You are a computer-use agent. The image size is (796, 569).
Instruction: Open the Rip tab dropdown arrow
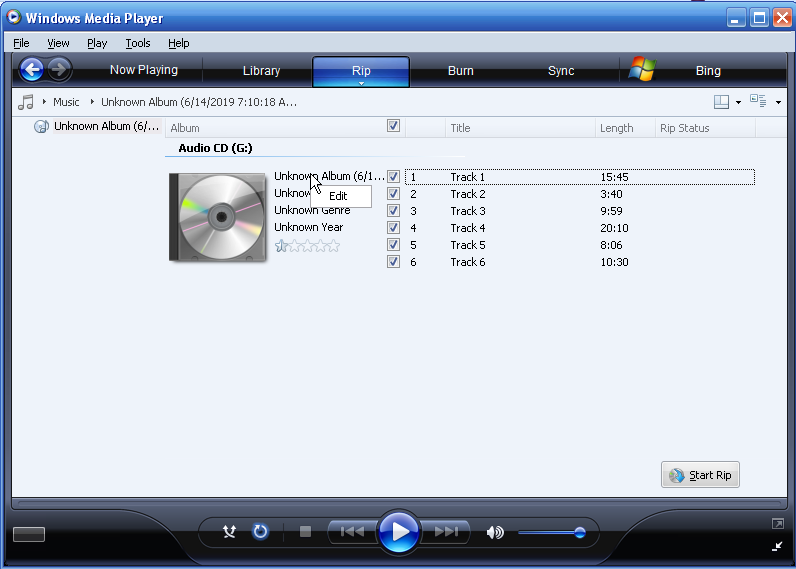point(361,83)
